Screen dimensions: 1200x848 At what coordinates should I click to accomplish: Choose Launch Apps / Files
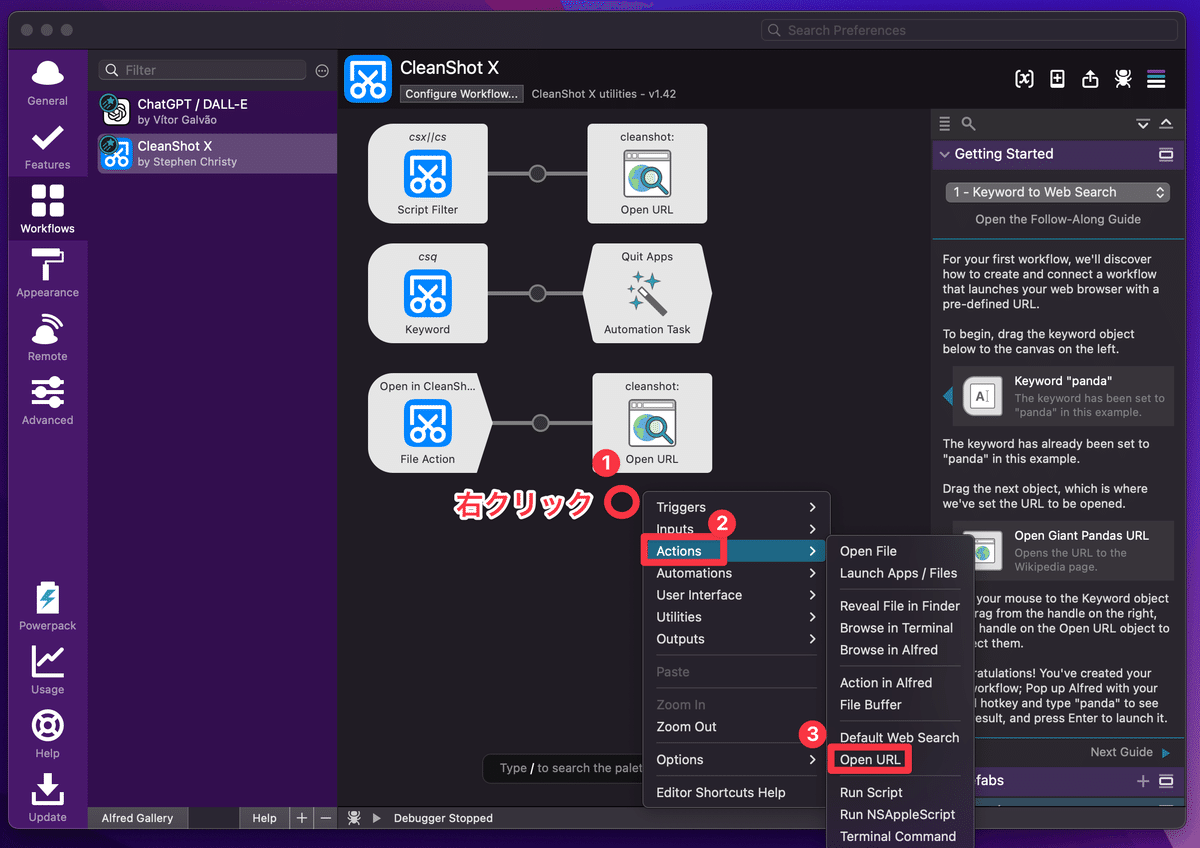[x=898, y=573]
